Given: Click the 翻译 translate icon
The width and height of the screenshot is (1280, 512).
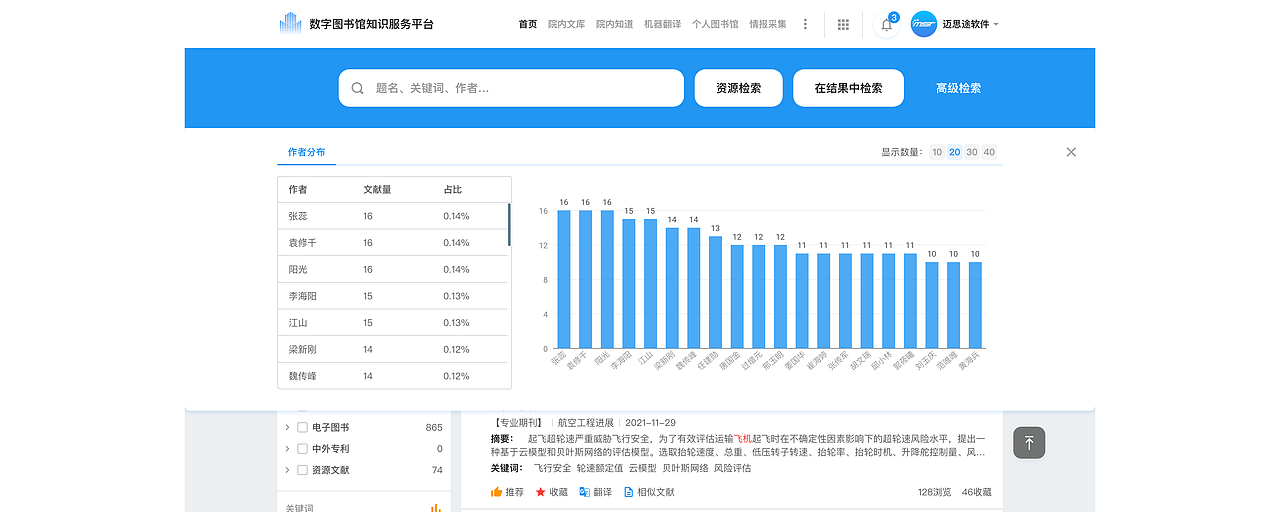Looking at the screenshot, I should (x=584, y=492).
